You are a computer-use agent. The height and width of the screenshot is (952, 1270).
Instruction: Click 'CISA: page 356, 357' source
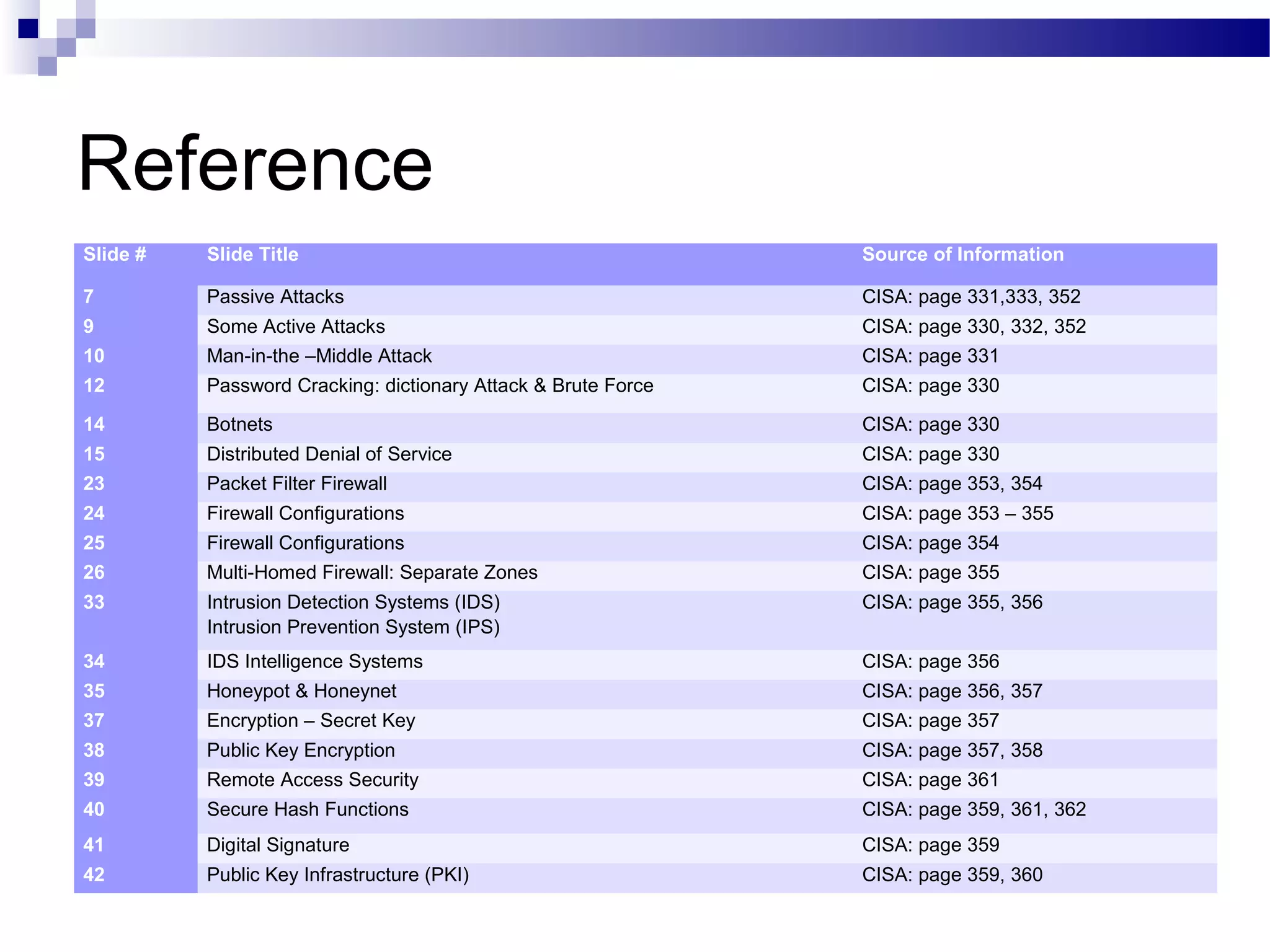(x=952, y=691)
